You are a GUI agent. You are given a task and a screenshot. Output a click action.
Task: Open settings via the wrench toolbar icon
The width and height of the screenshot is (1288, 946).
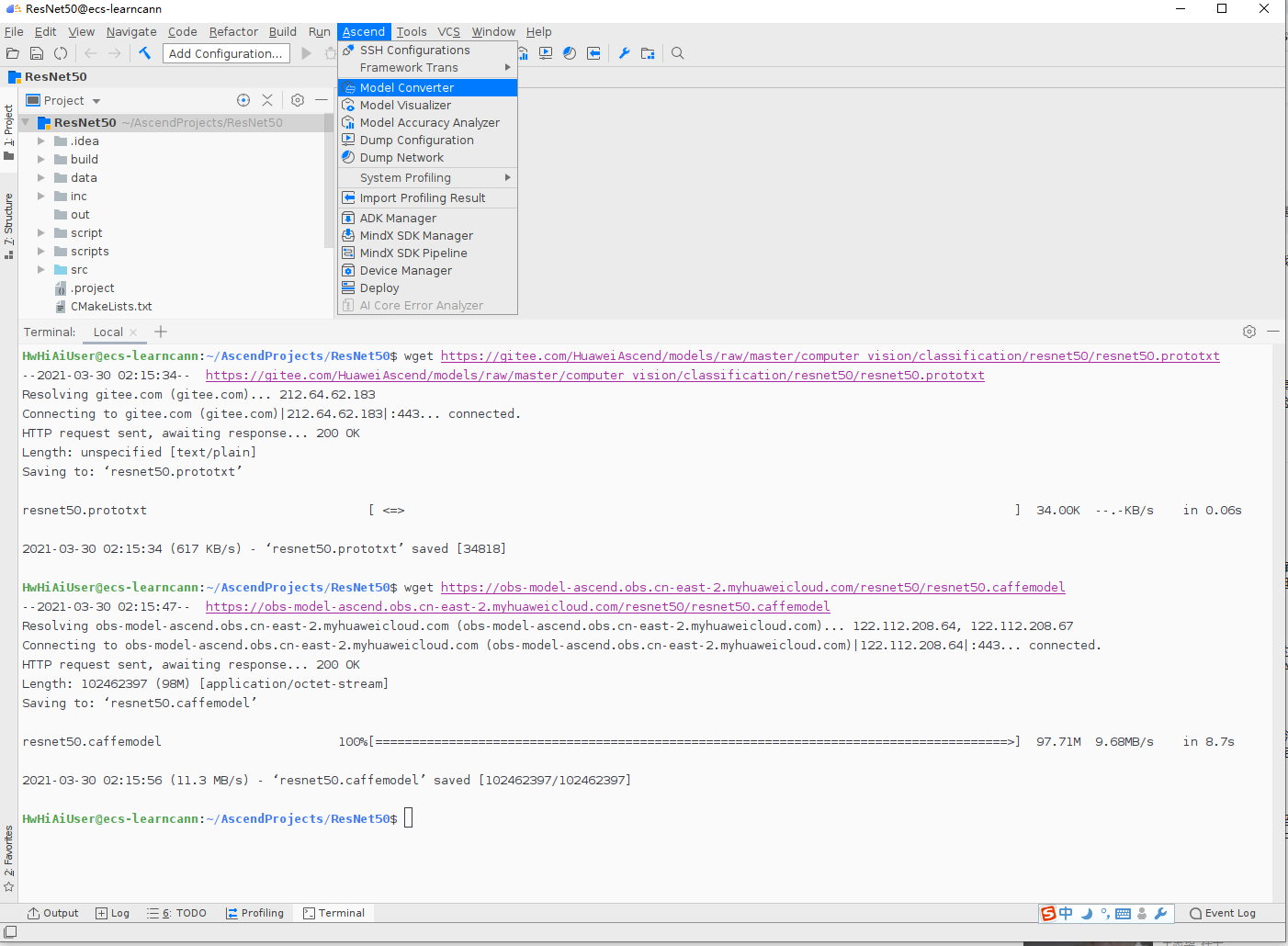[x=624, y=53]
